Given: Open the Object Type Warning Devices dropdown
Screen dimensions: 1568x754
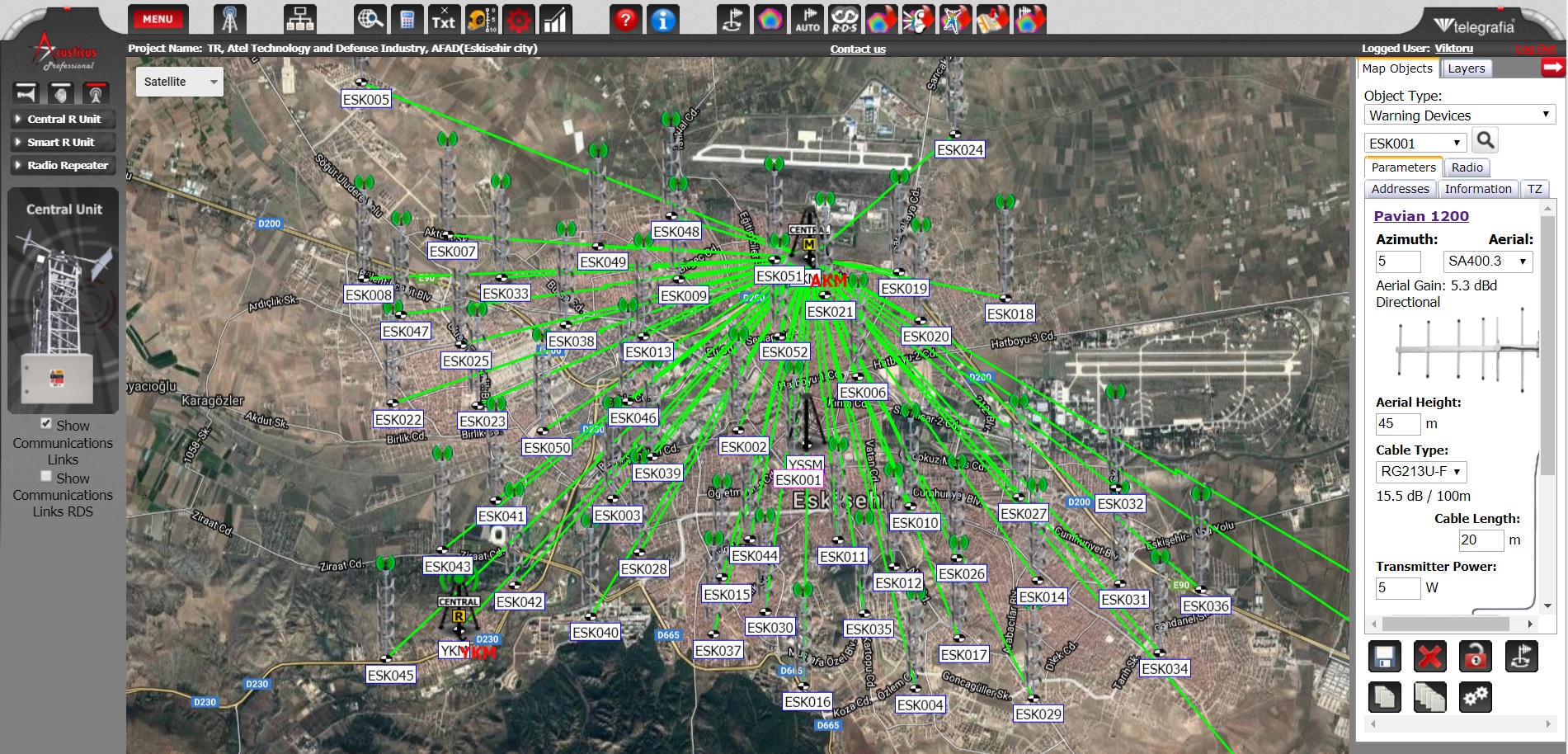Looking at the screenshot, I should click(1460, 115).
